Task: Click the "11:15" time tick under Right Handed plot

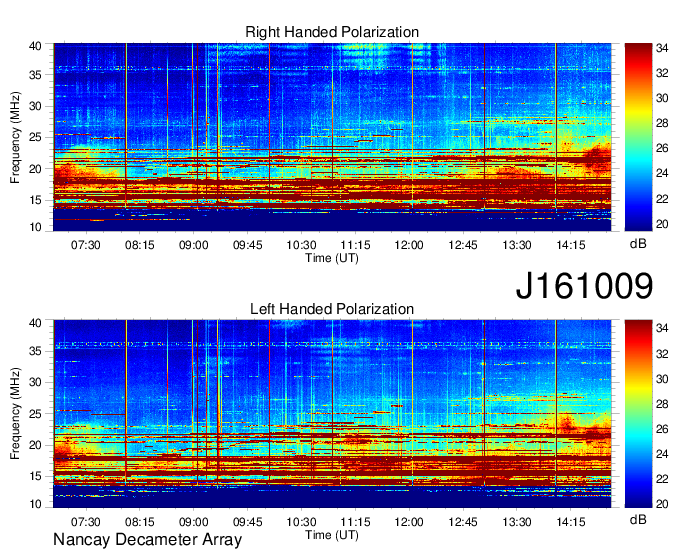Action: tap(355, 245)
